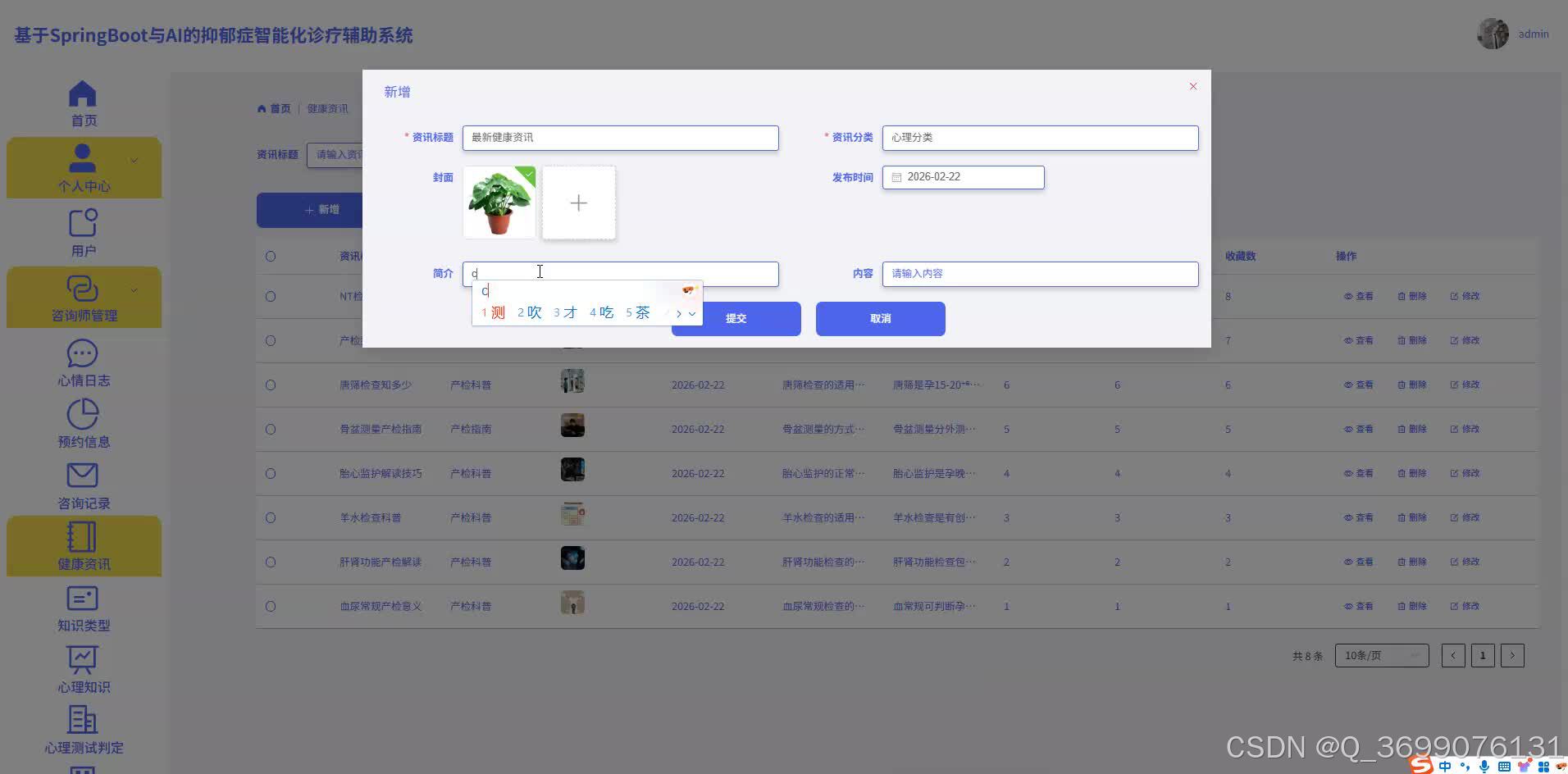Select the 唐筛检查知多少 row radio
1568x774 pixels.
[271, 385]
